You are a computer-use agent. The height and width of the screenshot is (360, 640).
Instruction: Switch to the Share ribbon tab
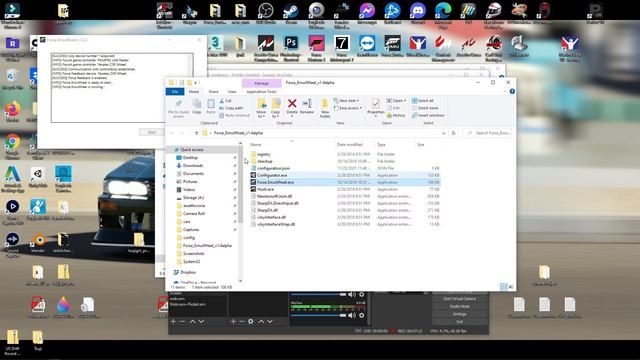click(x=213, y=92)
